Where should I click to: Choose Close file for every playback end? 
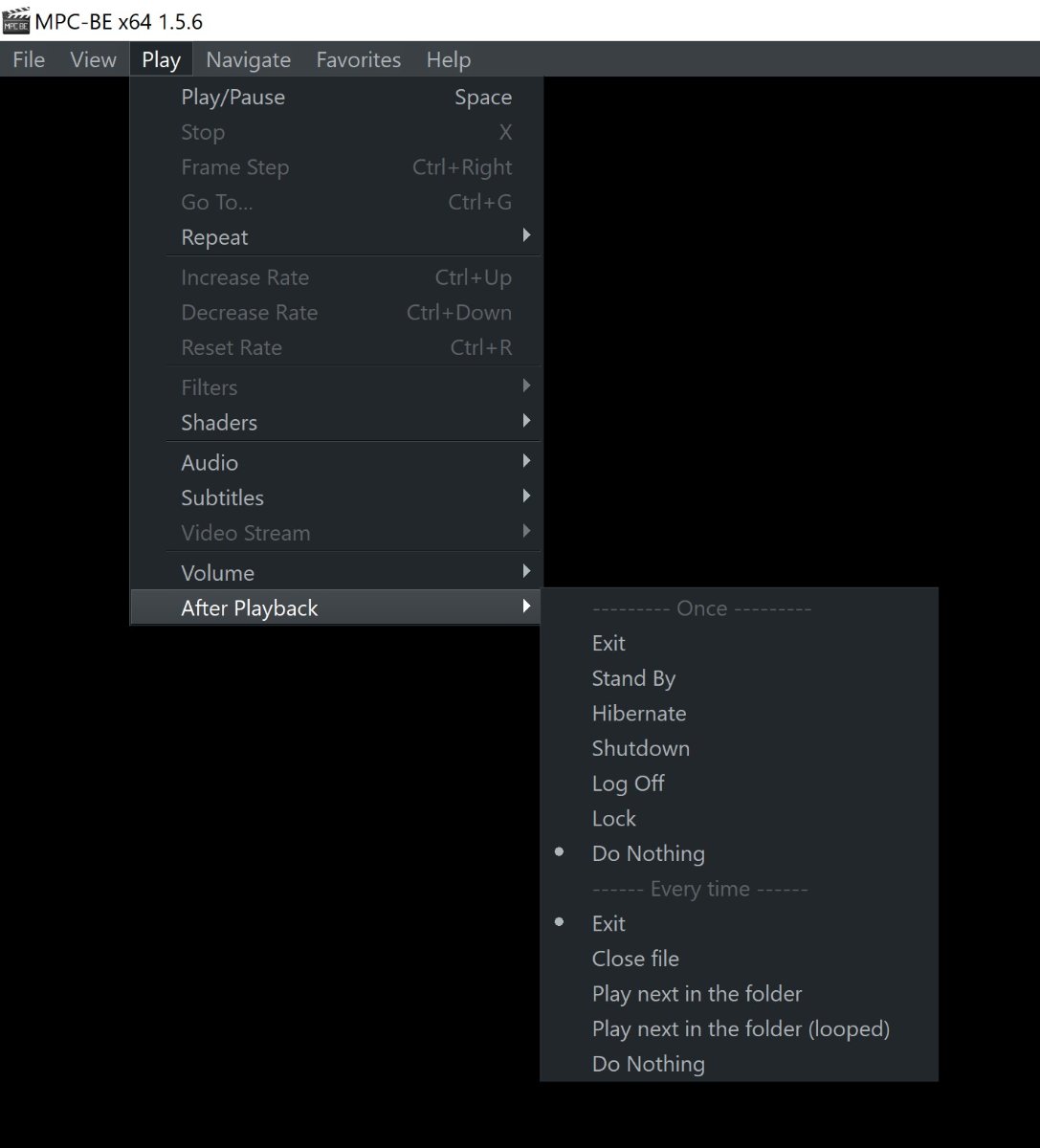click(635, 958)
